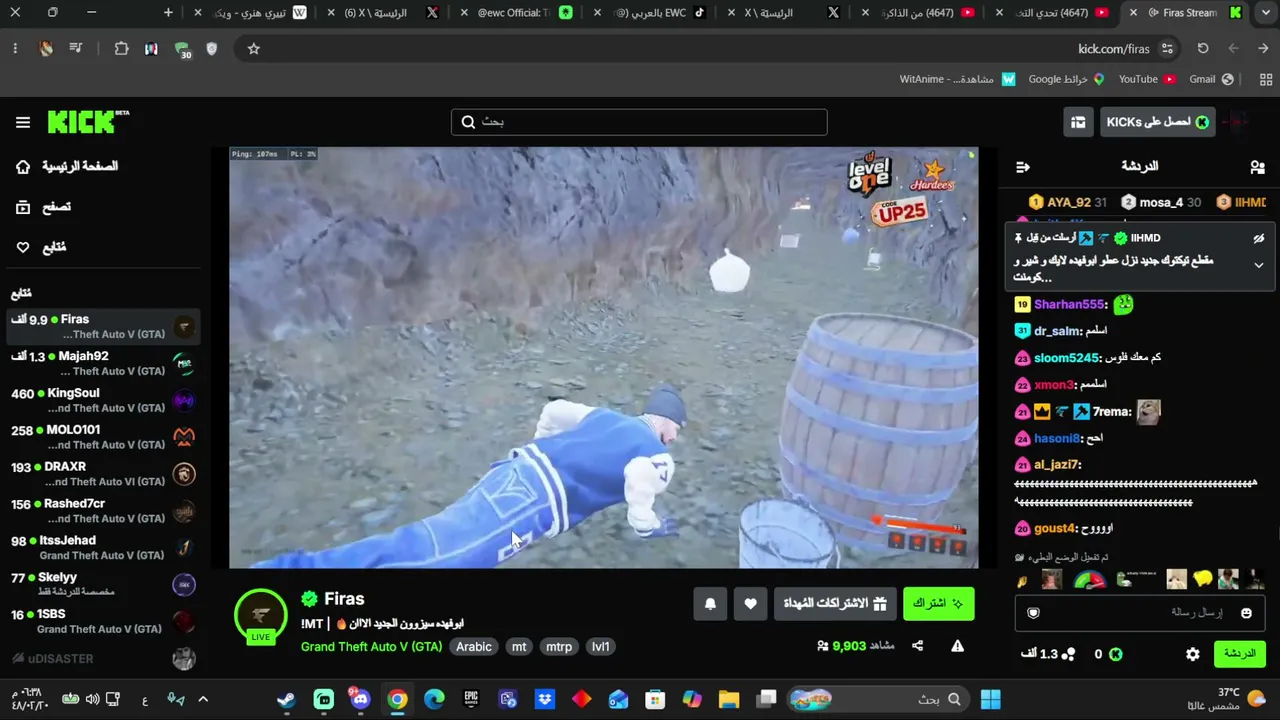Open the emoji picker in the chat box
The image size is (1280, 720).
[x=1246, y=613]
